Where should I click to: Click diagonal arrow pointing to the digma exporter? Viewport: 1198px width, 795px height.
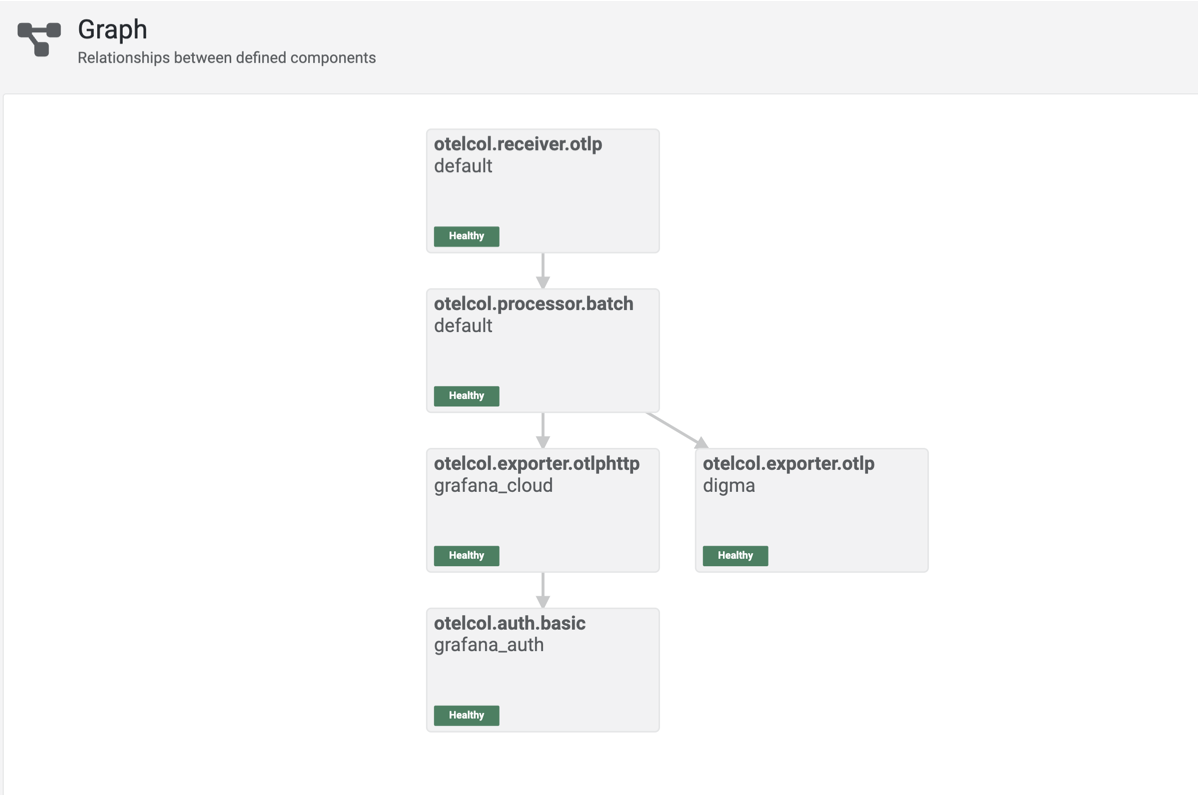point(678,430)
